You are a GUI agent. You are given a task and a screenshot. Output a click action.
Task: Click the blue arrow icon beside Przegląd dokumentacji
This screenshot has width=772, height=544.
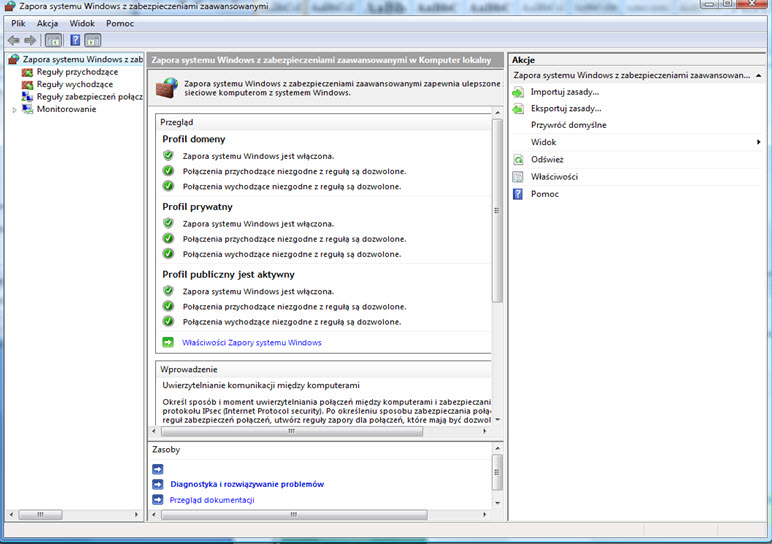pyautogui.click(x=158, y=500)
